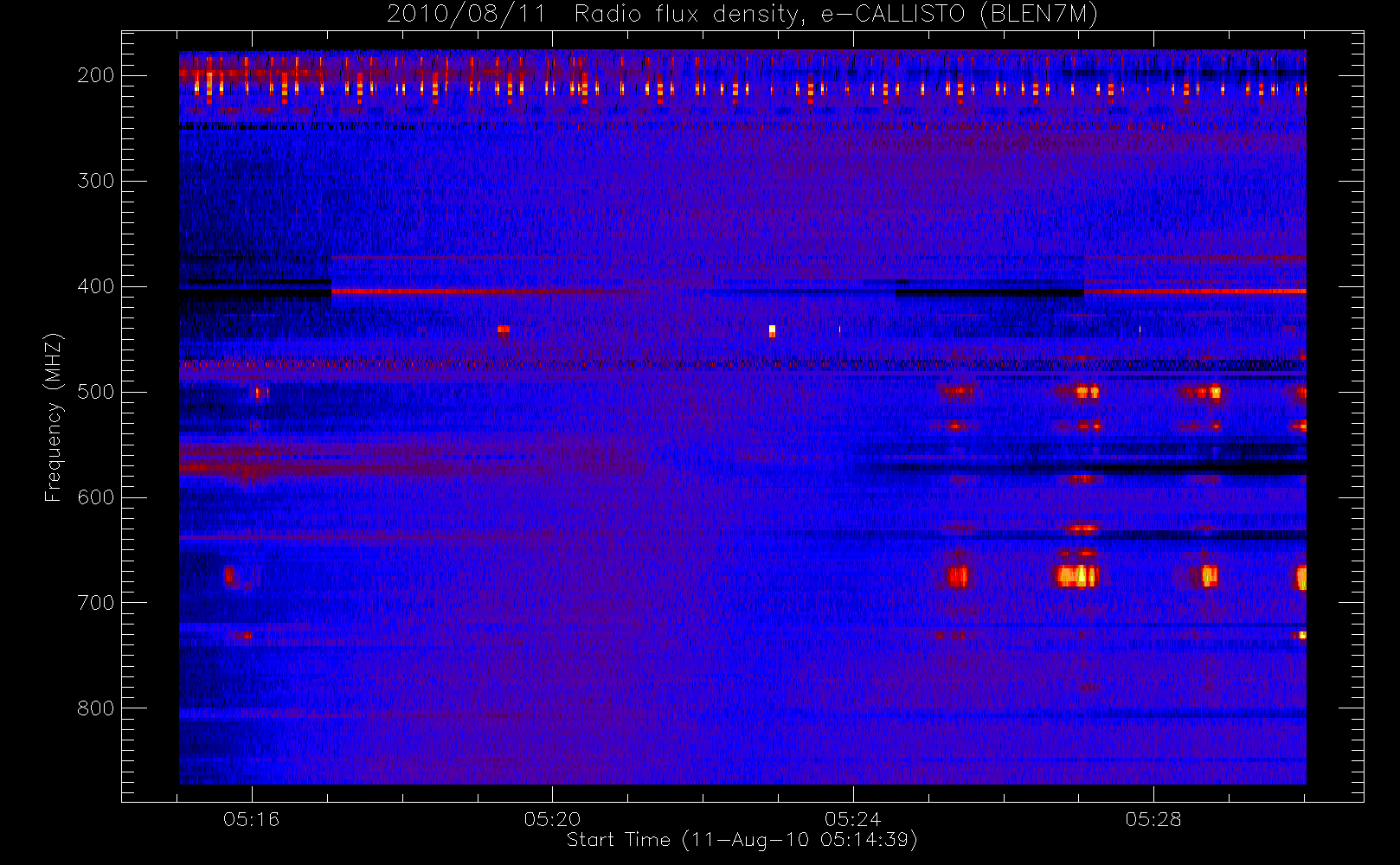Click the 'Start Time (11-Aug-10 05:14:39)' x-axis label

pos(742,840)
